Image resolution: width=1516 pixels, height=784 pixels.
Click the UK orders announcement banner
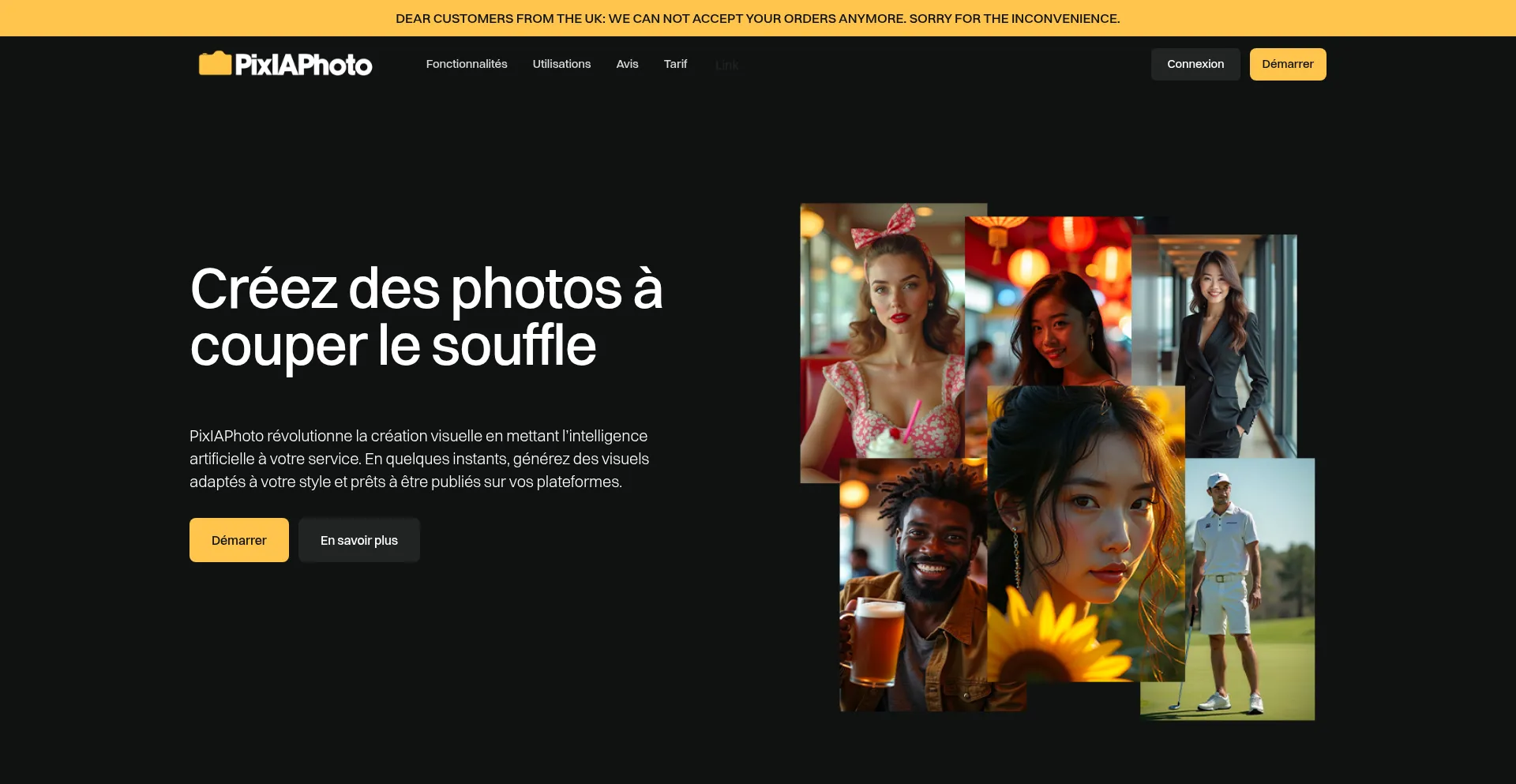click(758, 17)
